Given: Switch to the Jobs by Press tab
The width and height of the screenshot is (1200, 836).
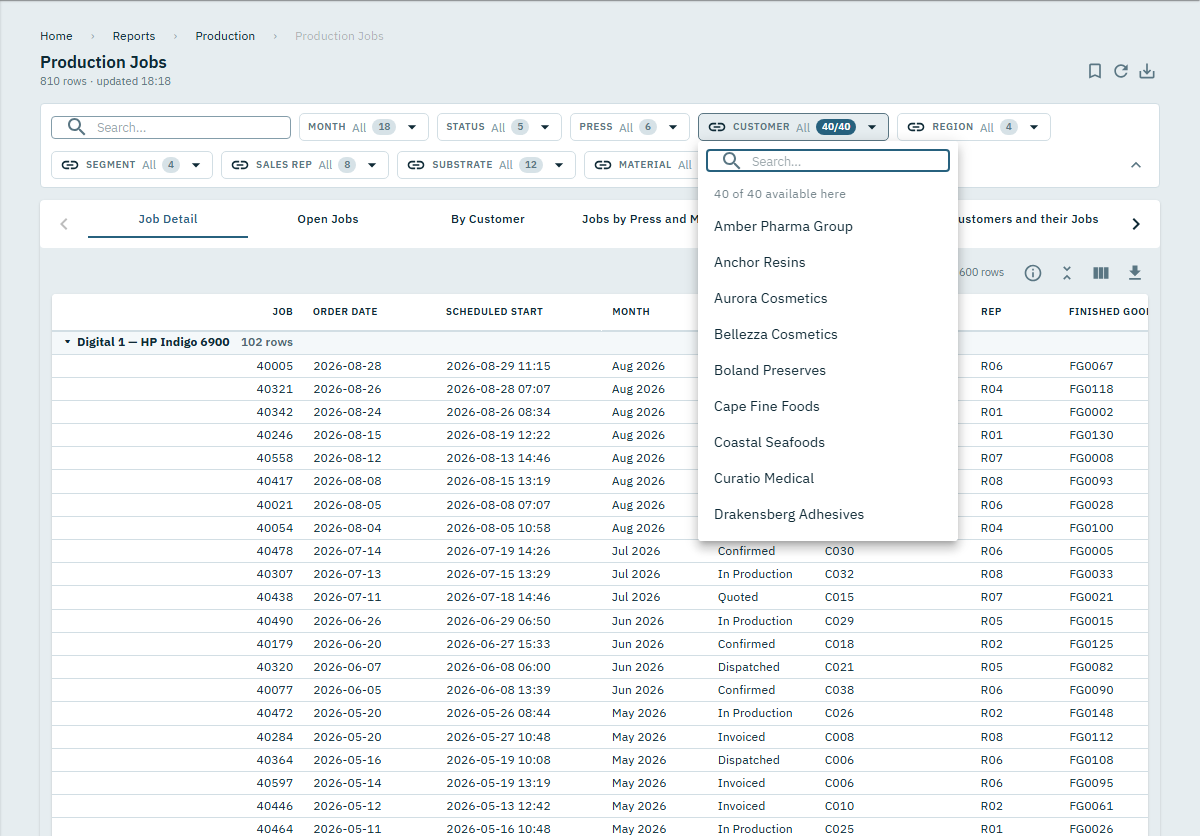Looking at the screenshot, I should tap(640, 219).
